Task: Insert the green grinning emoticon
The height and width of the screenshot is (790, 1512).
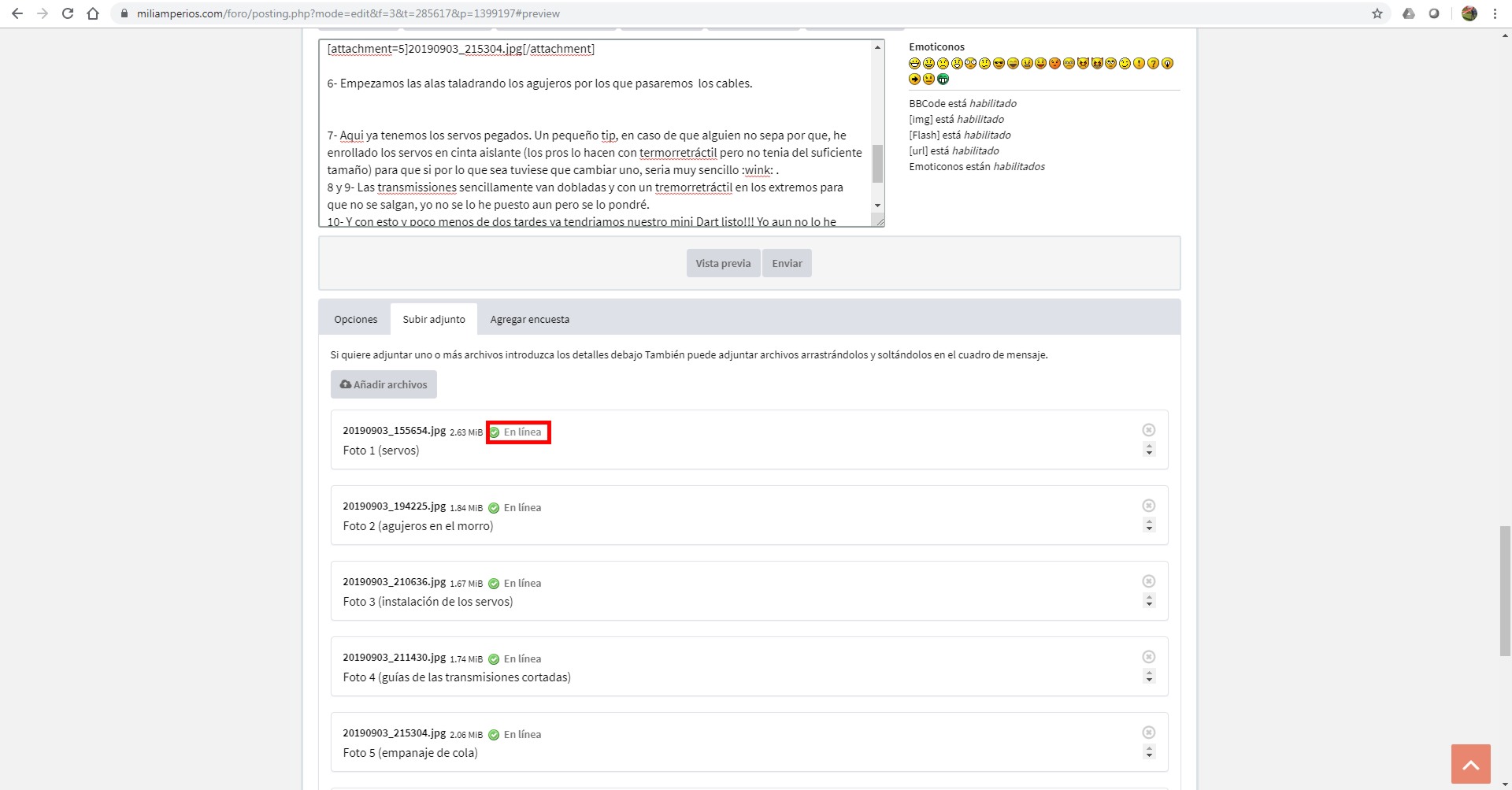Action: [x=943, y=79]
